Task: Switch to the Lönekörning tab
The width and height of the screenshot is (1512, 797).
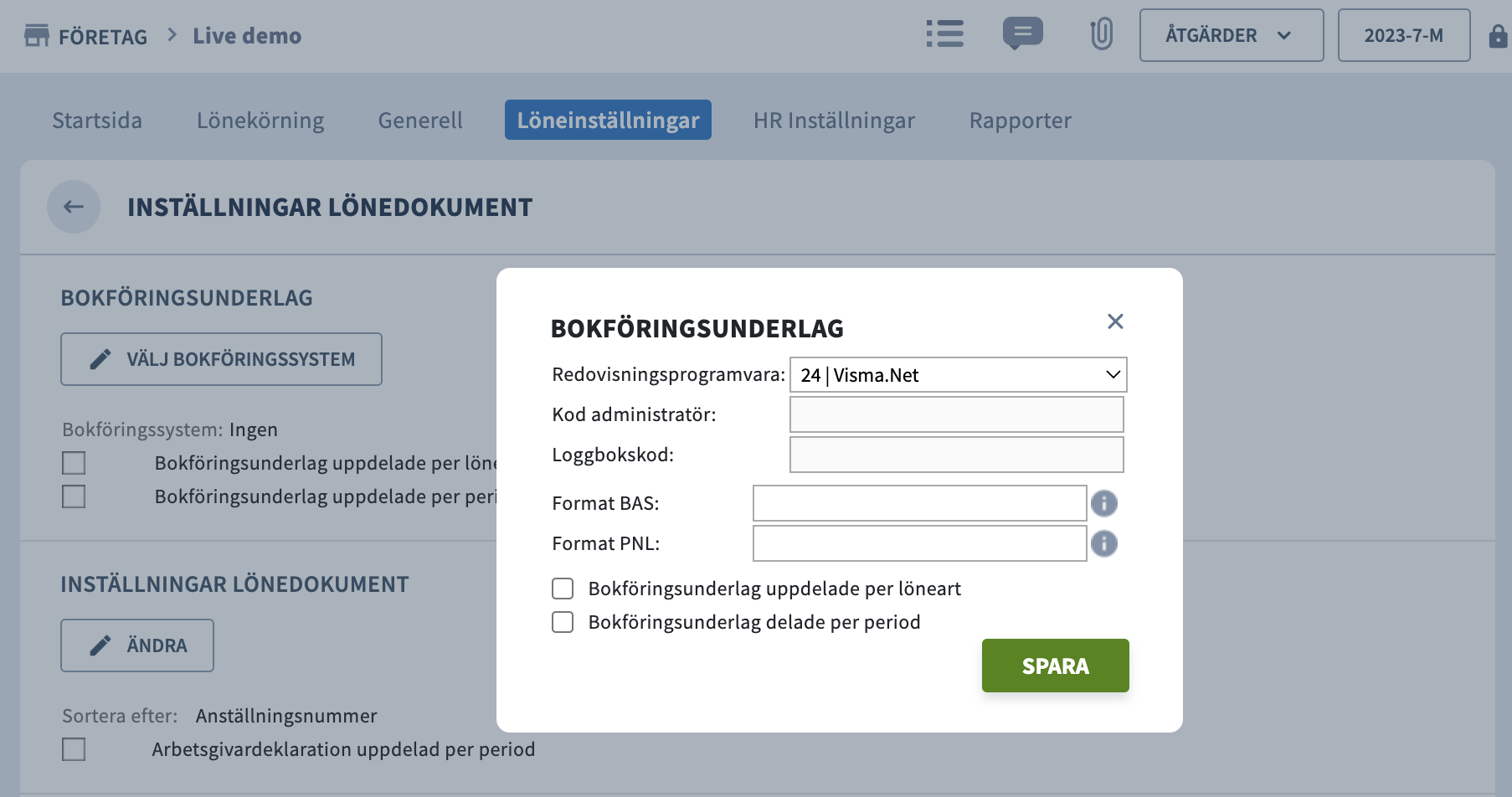Action: (260, 121)
